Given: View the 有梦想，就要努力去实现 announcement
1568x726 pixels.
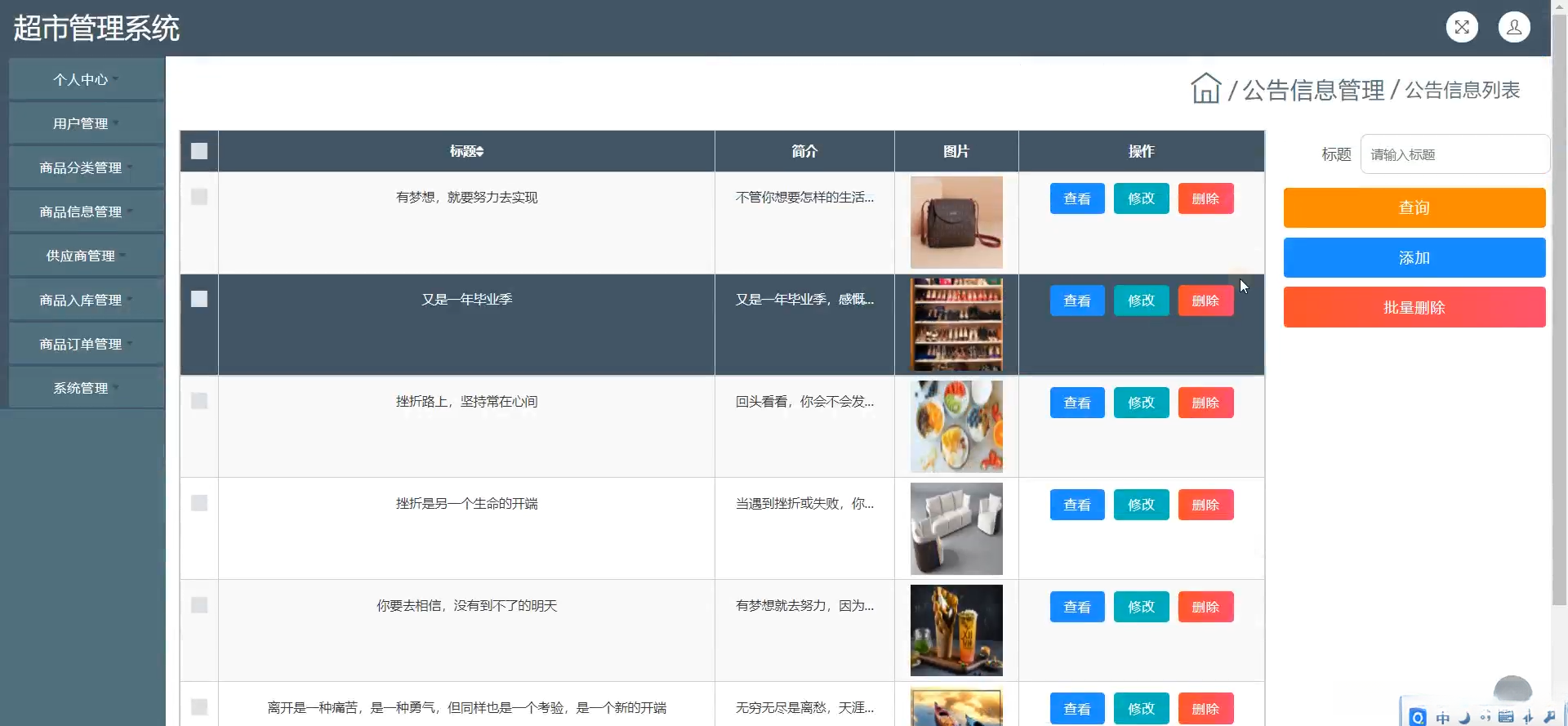Looking at the screenshot, I should (x=1077, y=198).
